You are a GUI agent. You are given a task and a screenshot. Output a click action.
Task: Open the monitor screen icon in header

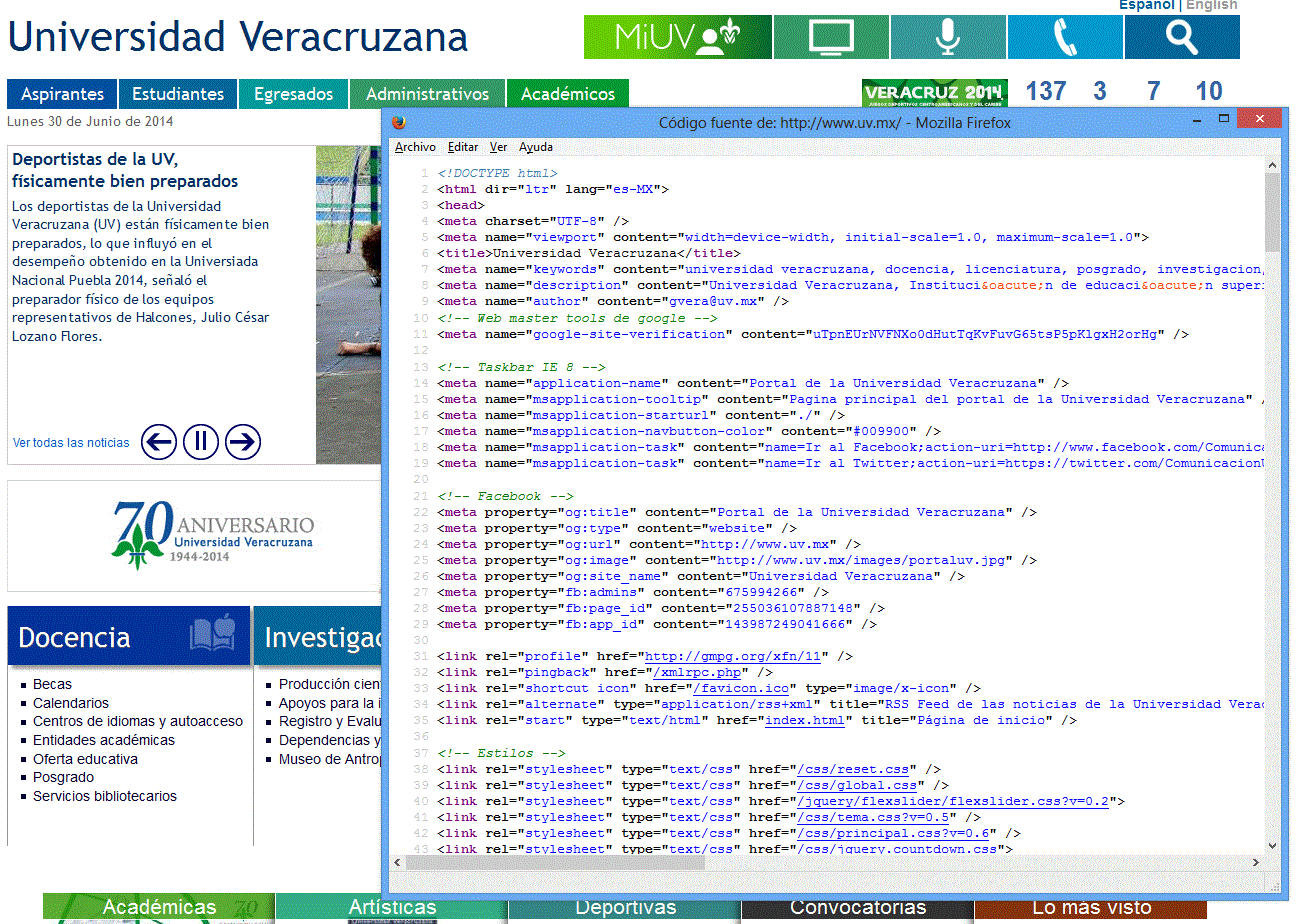click(831, 38)
